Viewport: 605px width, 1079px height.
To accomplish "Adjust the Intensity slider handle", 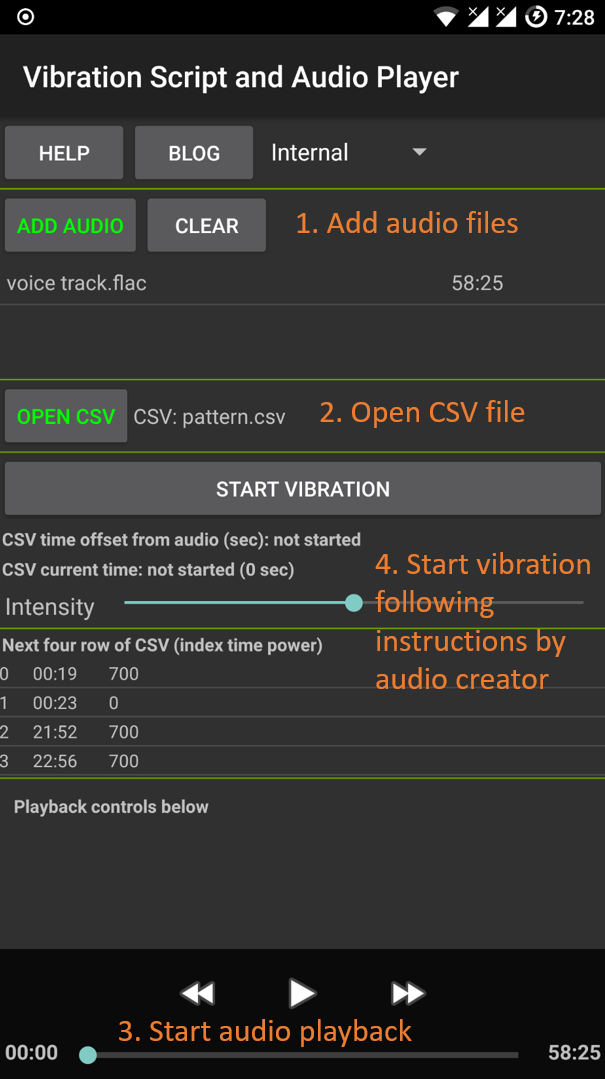I will [353, 603].
